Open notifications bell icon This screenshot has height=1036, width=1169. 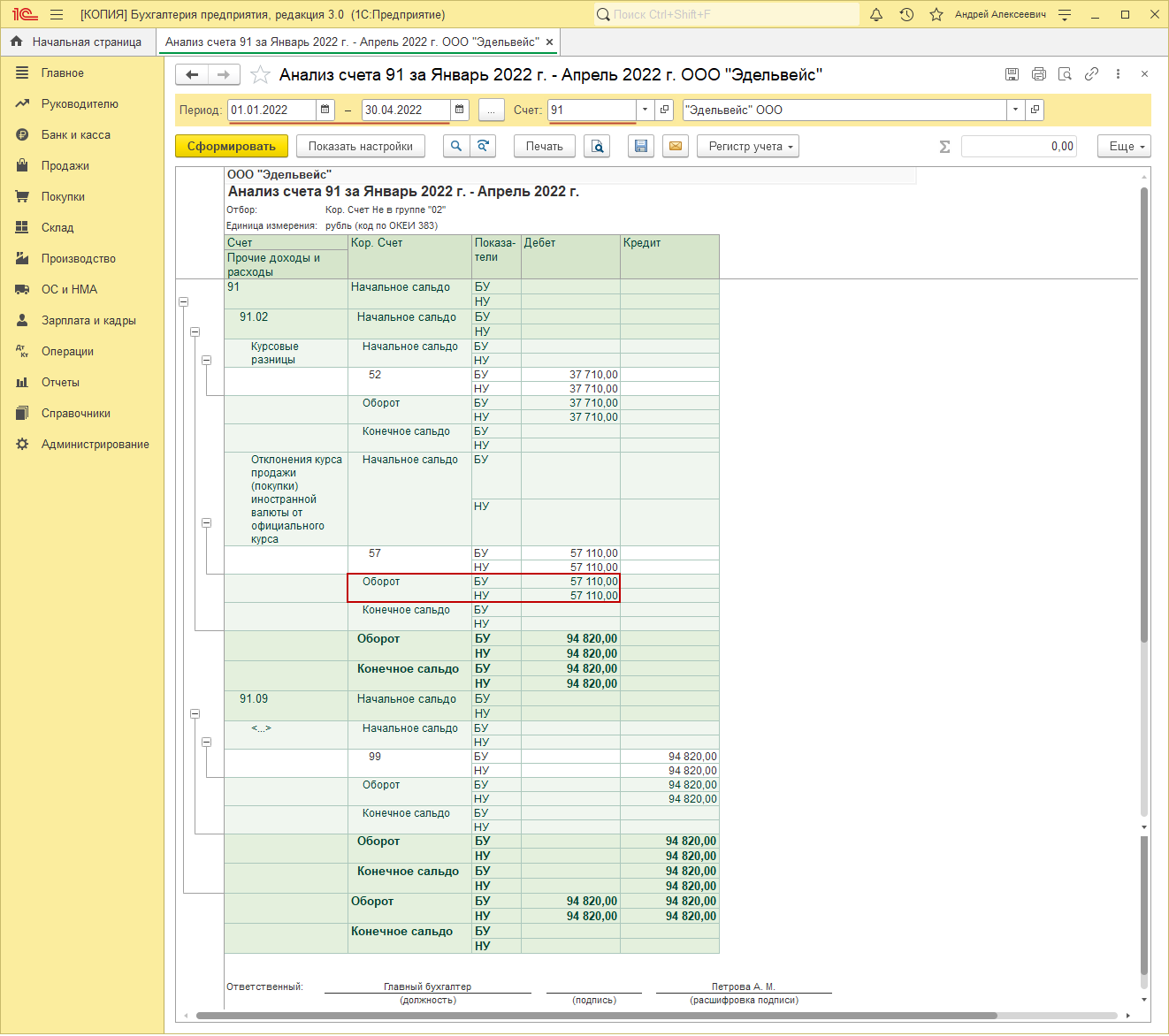pyautogui.click(x=876, y=15)
